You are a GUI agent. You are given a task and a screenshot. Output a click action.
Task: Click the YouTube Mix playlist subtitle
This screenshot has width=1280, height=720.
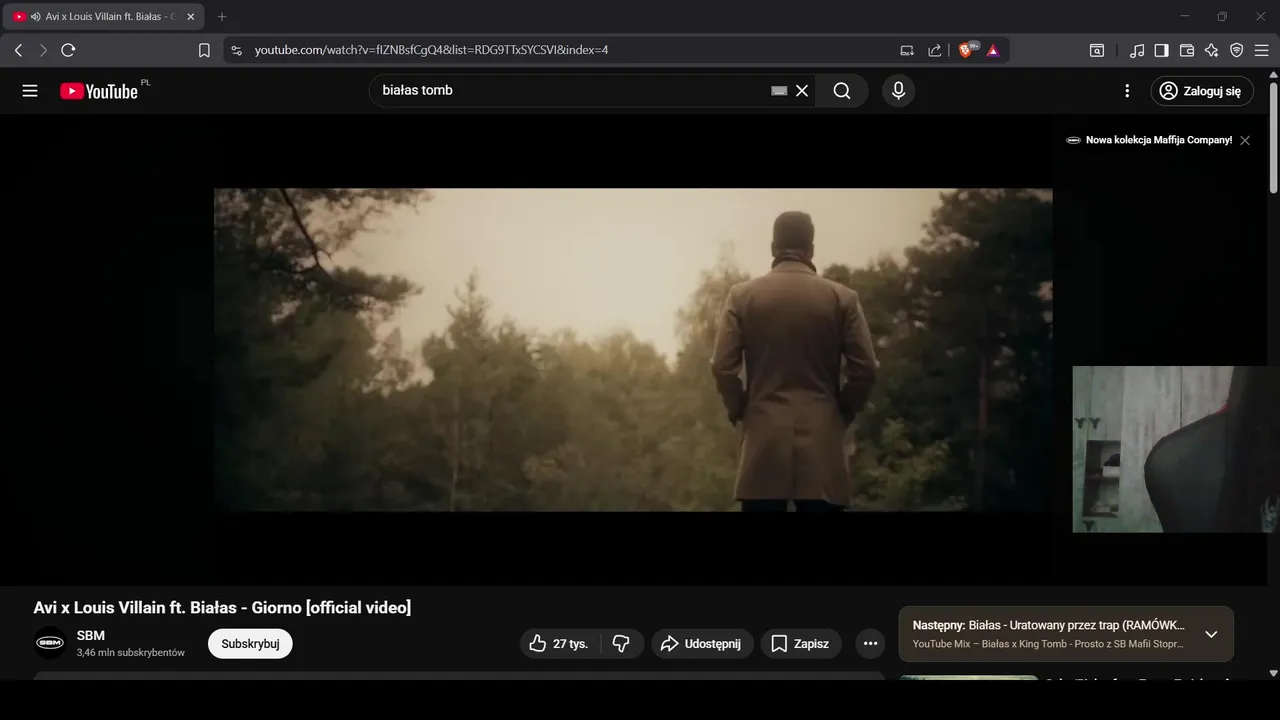click(x=1049, y=644)
